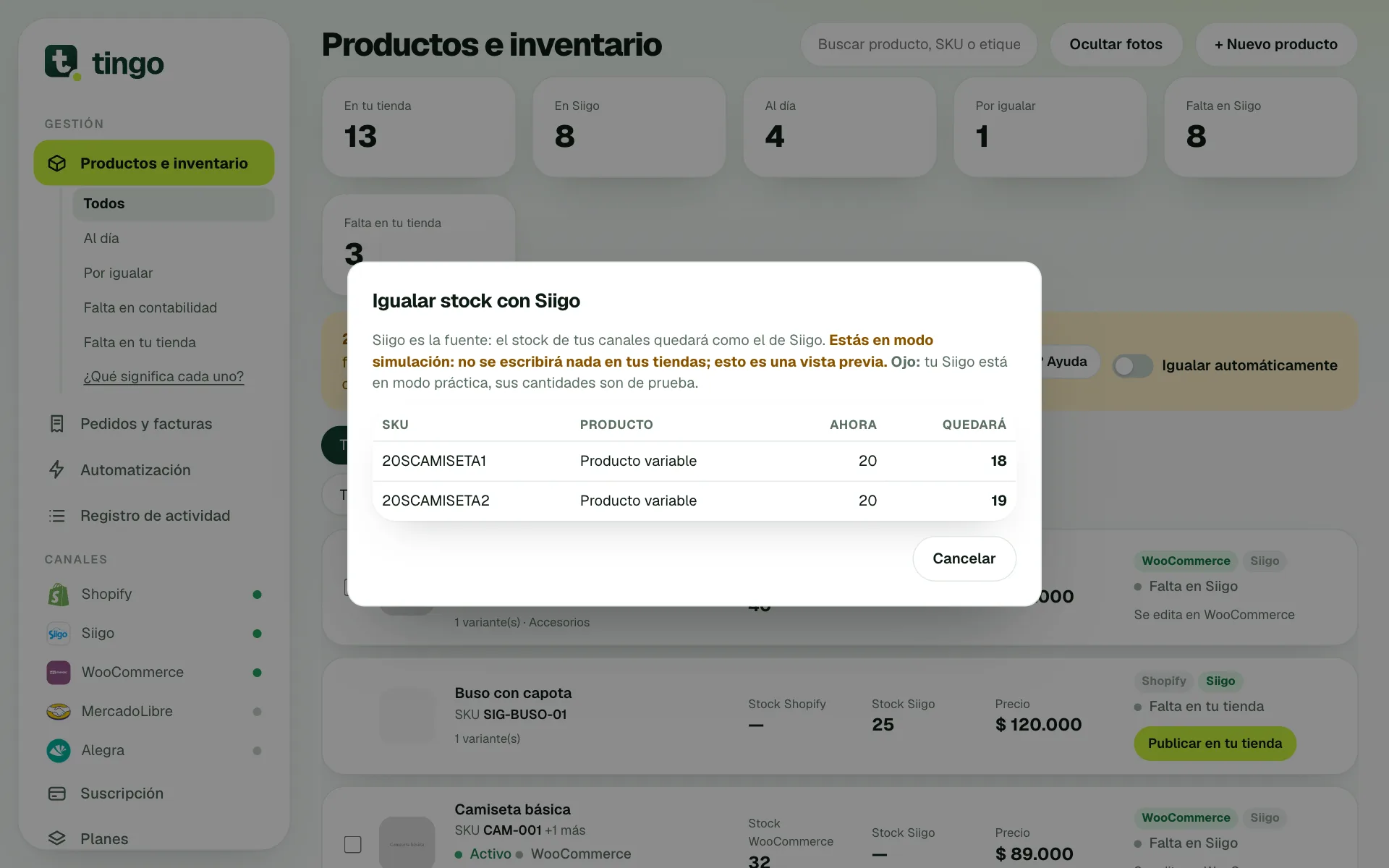Cancel the Igualar stock dialog
Screen dimensions: 1389x868
click(x=964, y=558)
